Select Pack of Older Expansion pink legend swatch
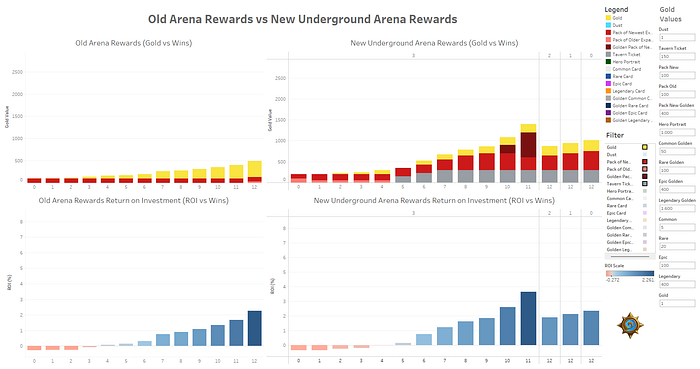Screen dimensions: 700x369 pyautogui.click(x=608, y=40)
